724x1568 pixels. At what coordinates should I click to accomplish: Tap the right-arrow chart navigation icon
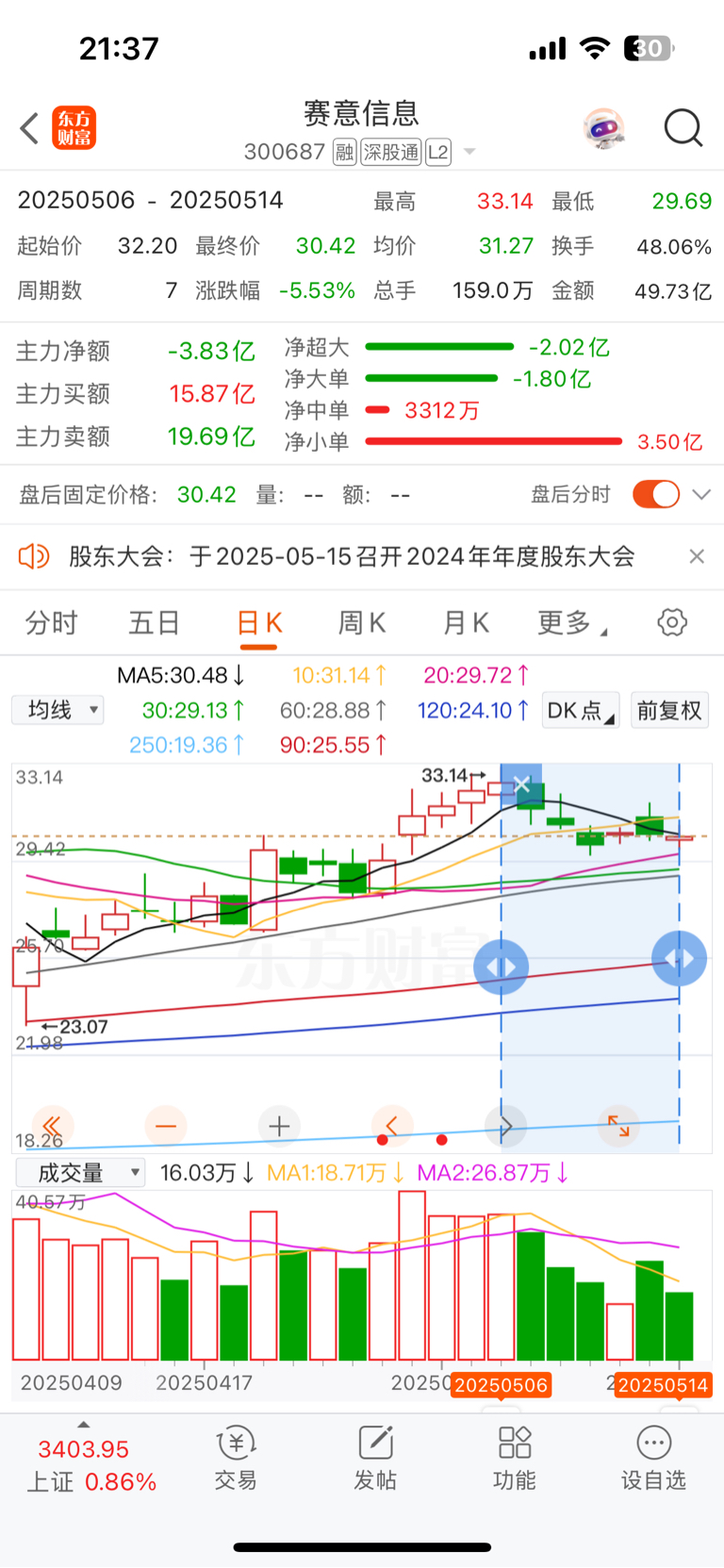pos(505,1126)
